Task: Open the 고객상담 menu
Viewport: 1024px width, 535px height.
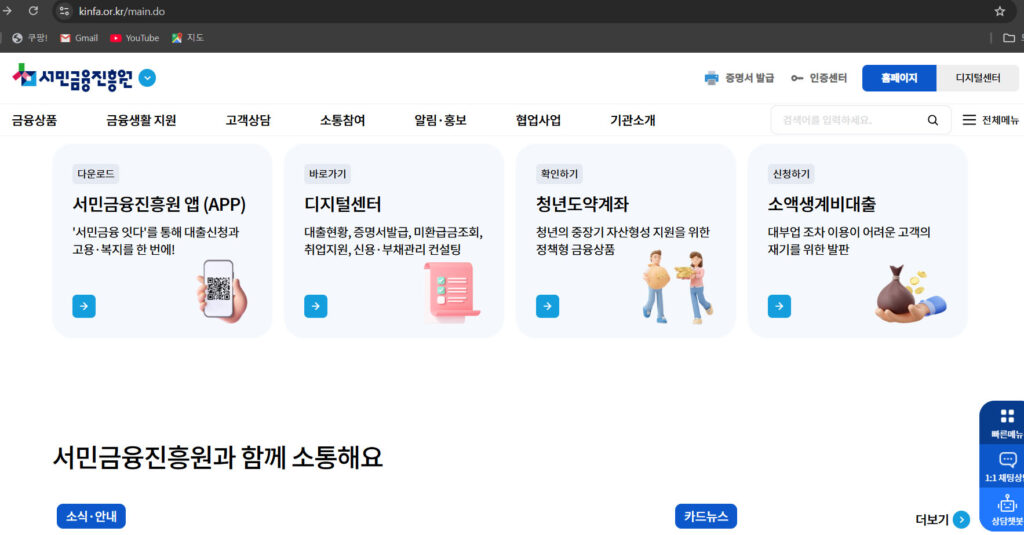Action: click(248, 120)
